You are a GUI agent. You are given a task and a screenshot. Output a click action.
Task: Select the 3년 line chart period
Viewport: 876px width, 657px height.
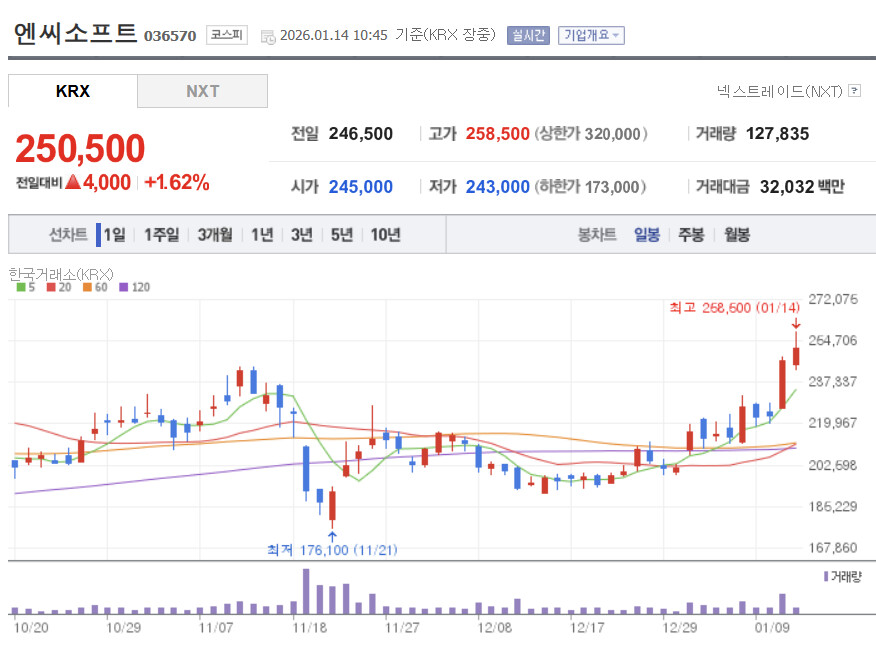click(302, 235)
